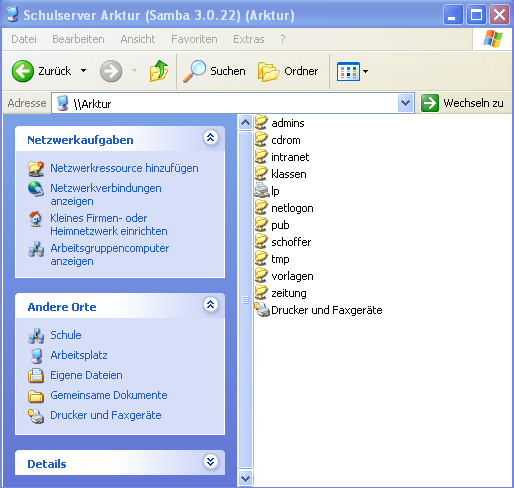Go up one folder level icon
The width and height of the screenshot is (514, 488).
[159, 71]
